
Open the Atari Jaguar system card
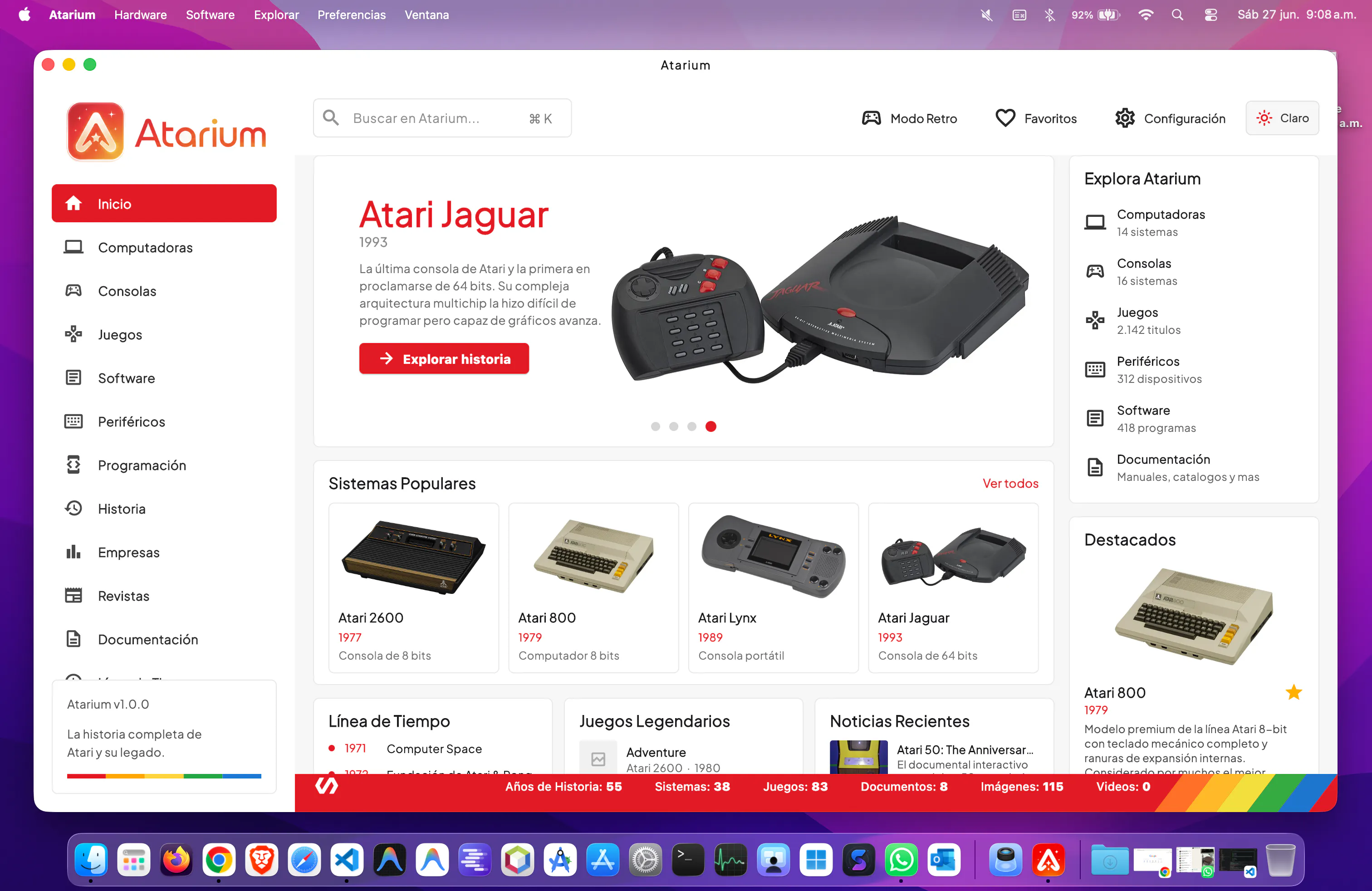tap(953, 587)
